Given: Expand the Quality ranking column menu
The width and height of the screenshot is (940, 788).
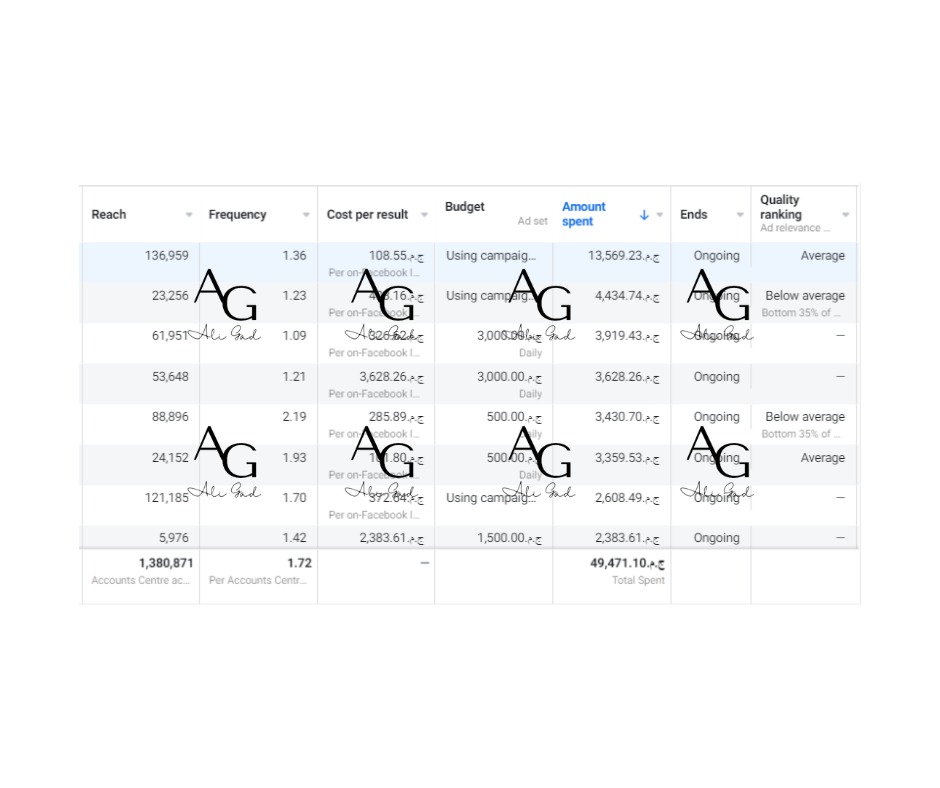Looking at the screenshot, I should click(x=845, y=215).
